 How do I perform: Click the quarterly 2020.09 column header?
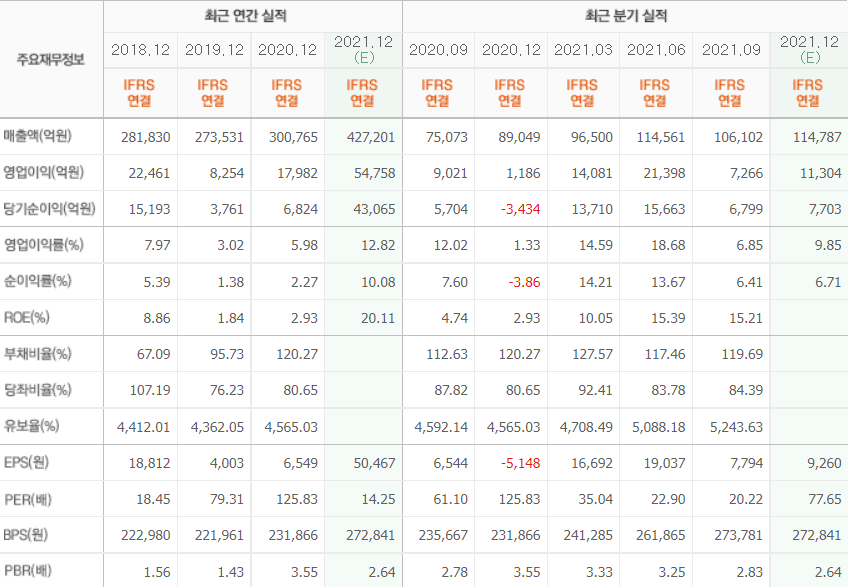click(438, 50)
